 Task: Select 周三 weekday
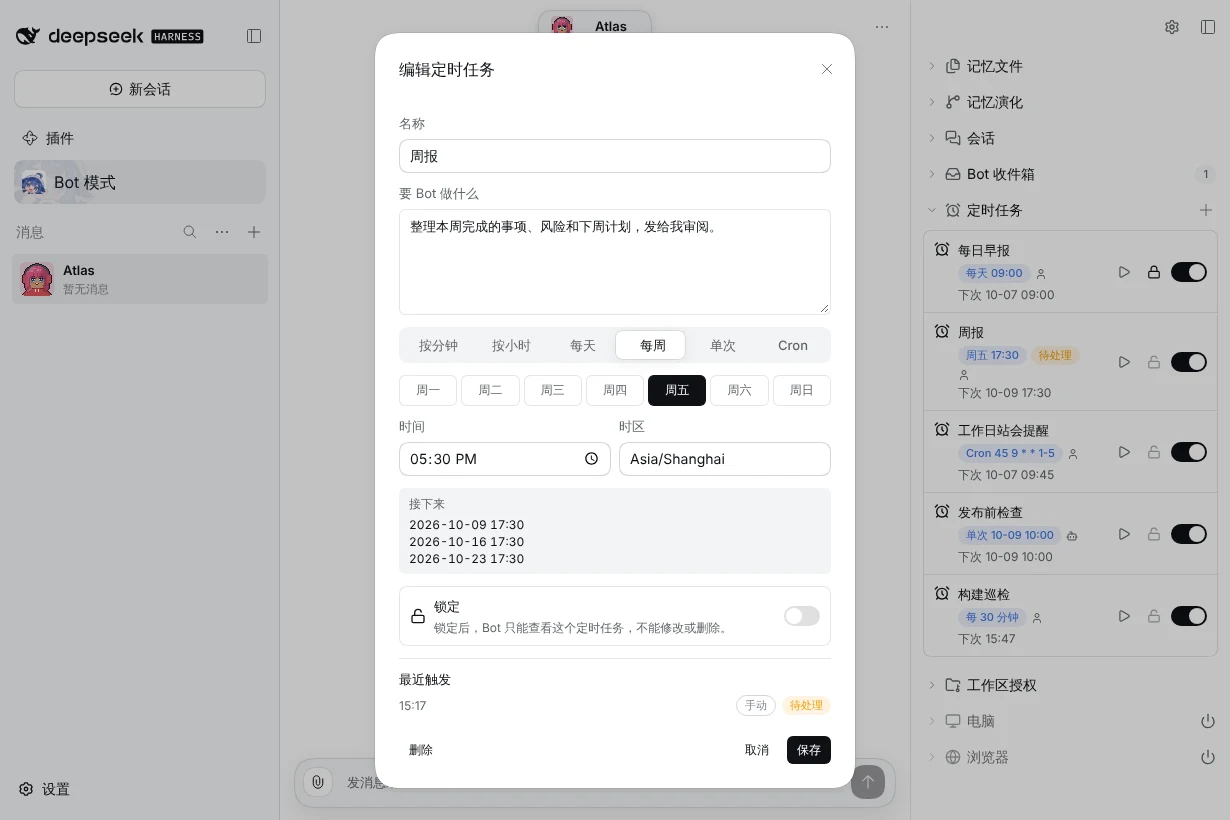(553, 390)
